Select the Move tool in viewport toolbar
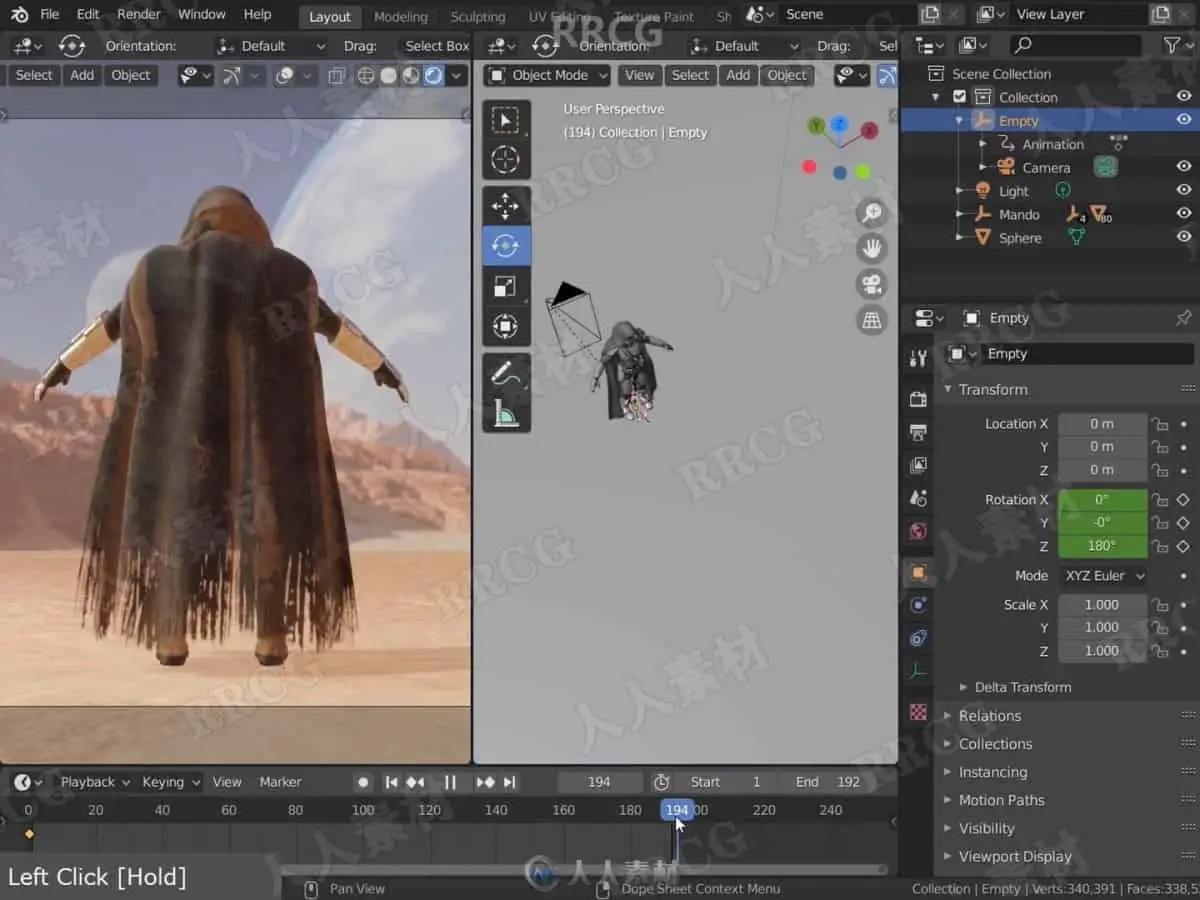 pyautogui.click(x=506, y=206)
